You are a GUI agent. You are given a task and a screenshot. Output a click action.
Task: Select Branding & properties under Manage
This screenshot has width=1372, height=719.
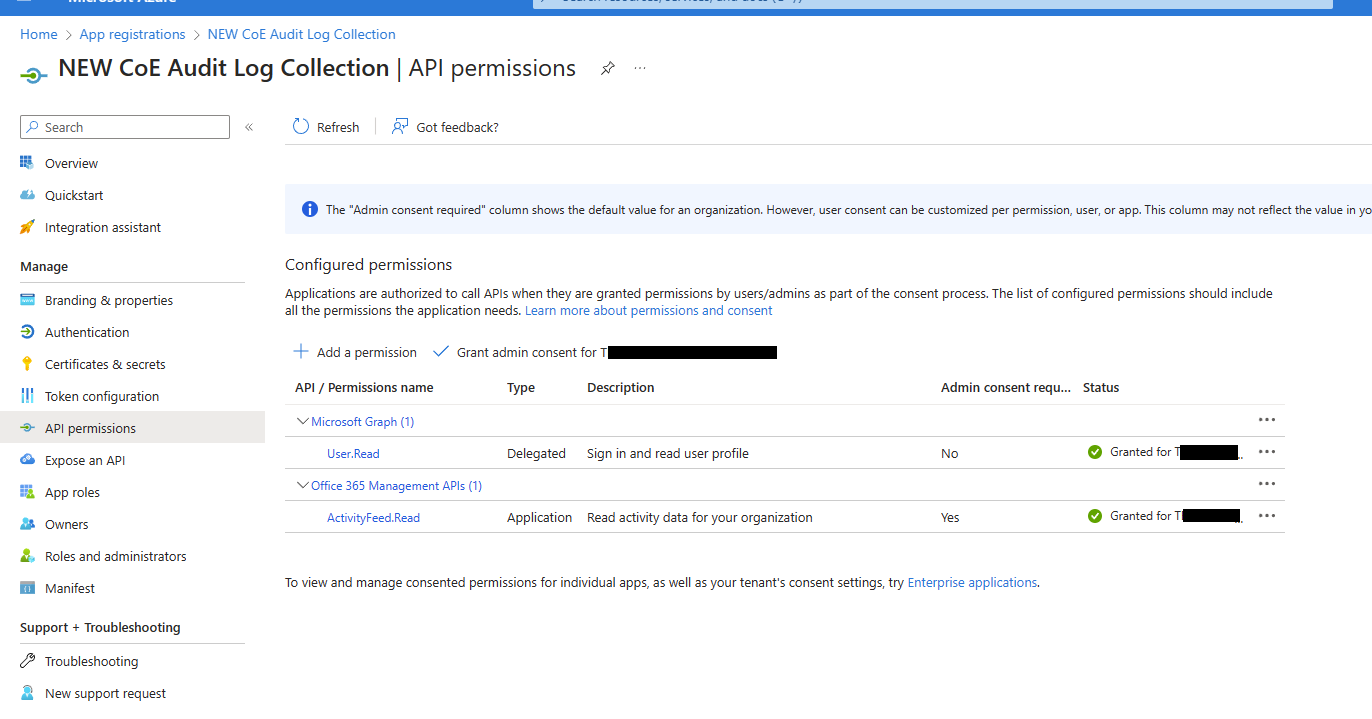(107, 299)
